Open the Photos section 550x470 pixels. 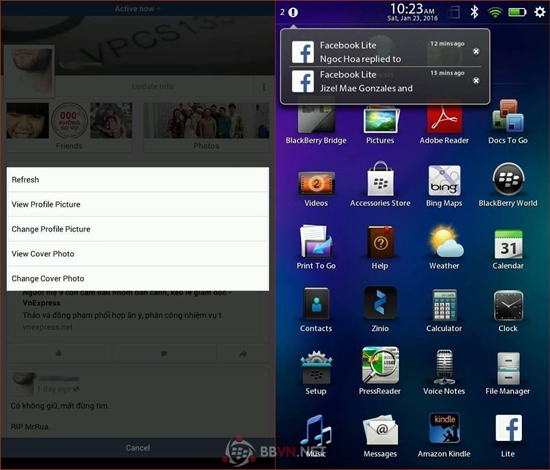206,128
